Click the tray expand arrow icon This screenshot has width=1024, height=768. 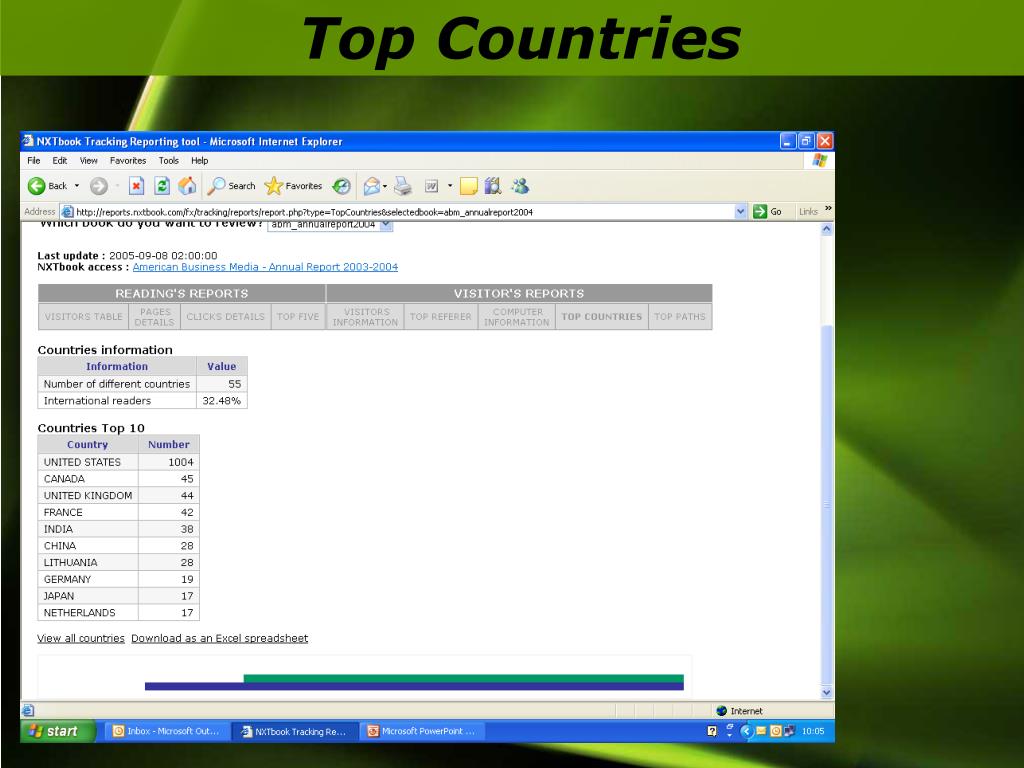click(x=746, y=731)
